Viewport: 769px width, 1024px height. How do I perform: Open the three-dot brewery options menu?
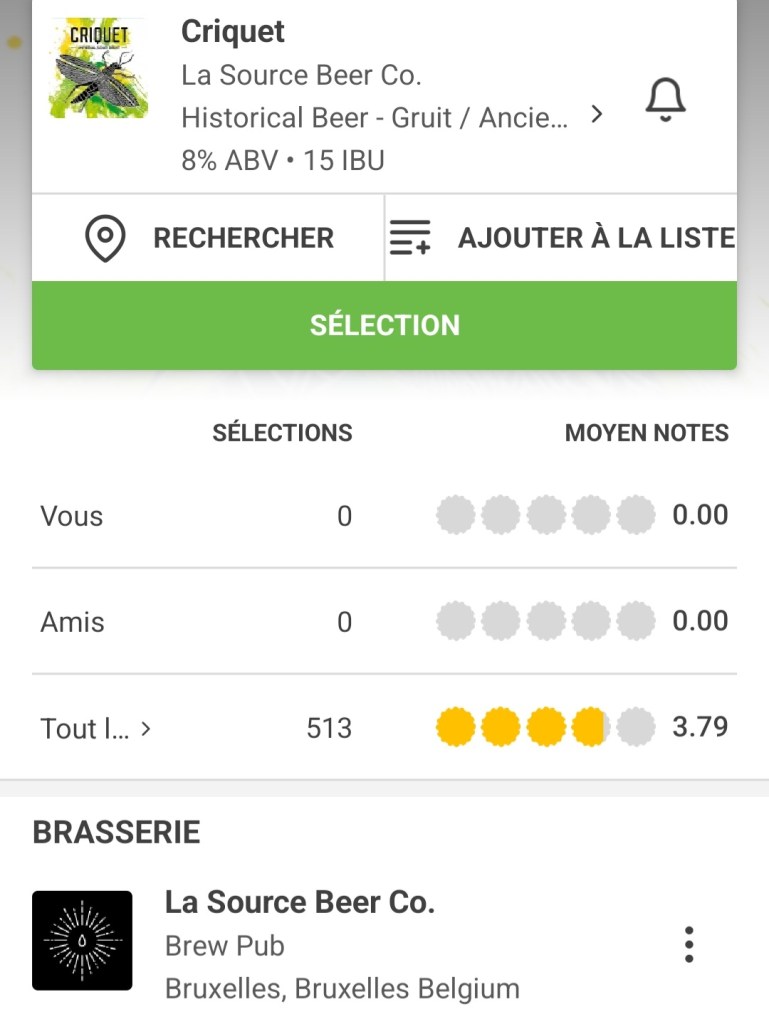coord(688,944)
